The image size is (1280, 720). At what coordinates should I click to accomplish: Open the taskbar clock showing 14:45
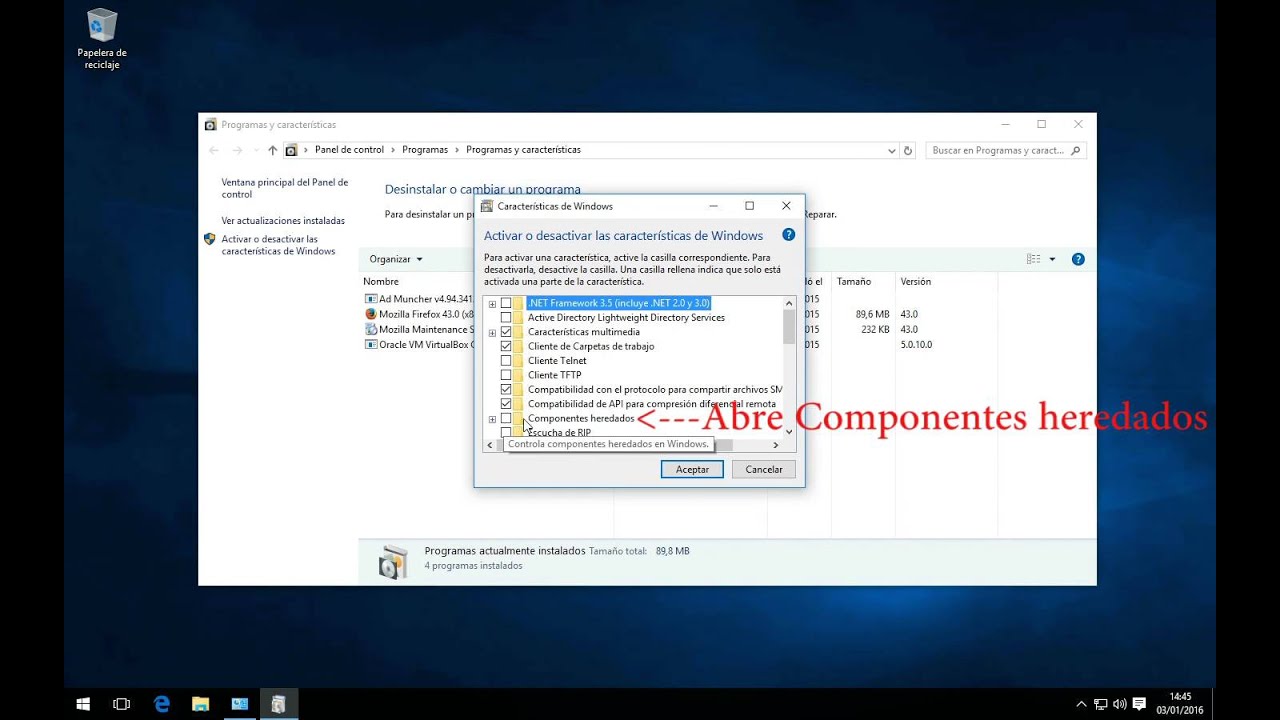click(x=1180, y=704)
